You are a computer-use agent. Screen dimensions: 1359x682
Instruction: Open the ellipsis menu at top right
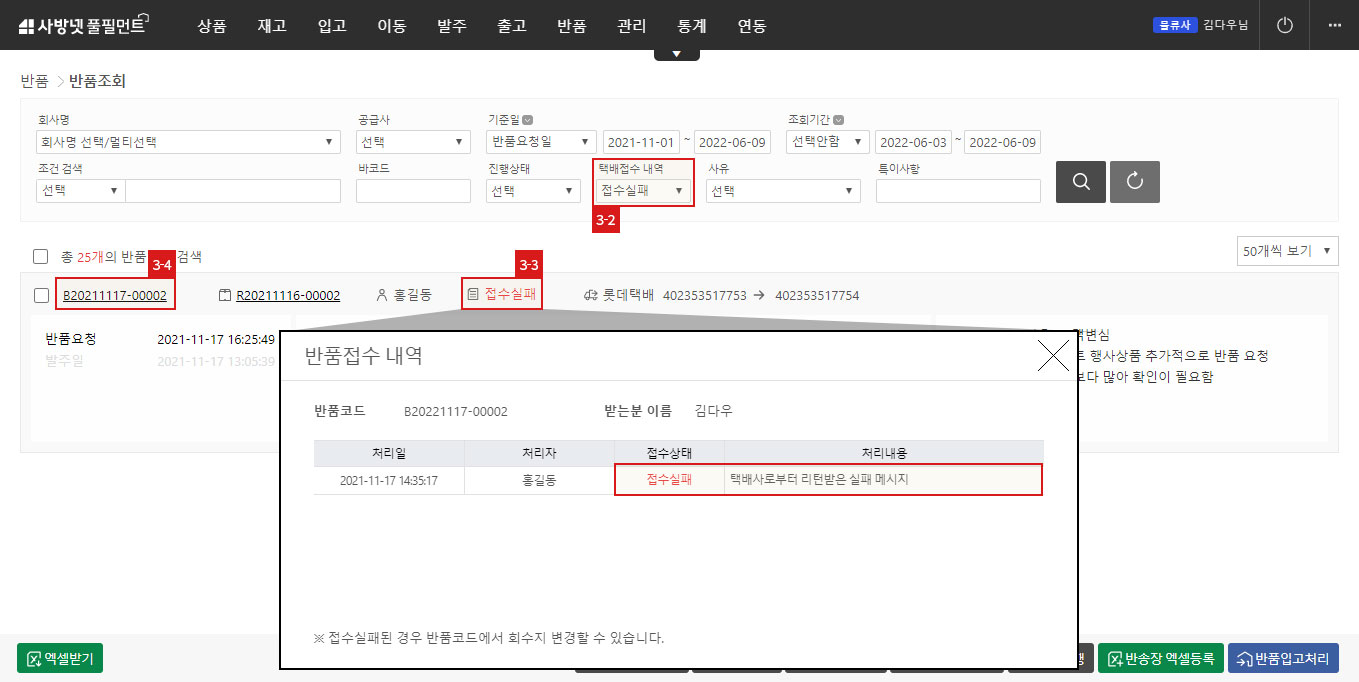(1335, 25)
